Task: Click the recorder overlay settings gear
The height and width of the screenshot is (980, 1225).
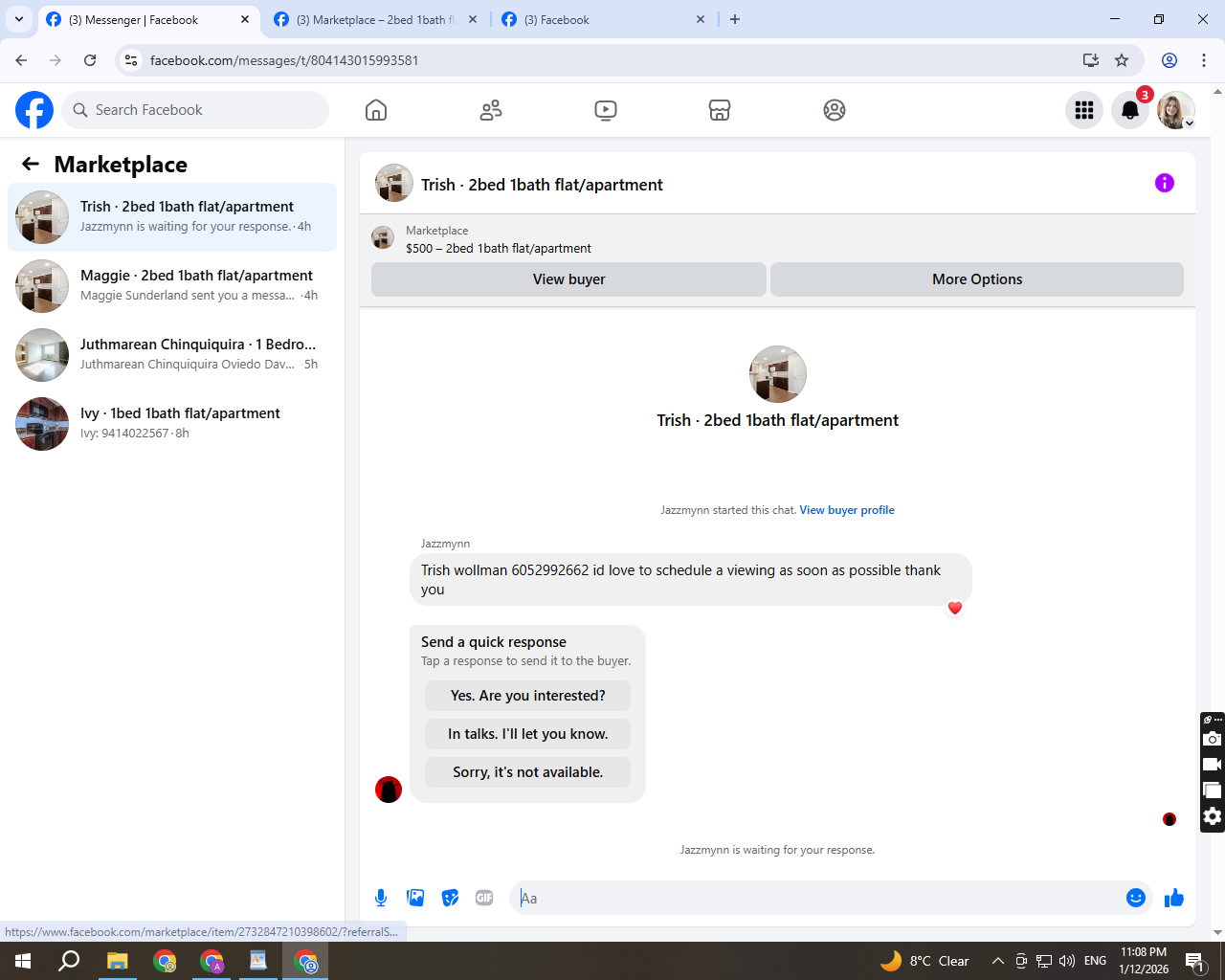Action: (1212, 816)
